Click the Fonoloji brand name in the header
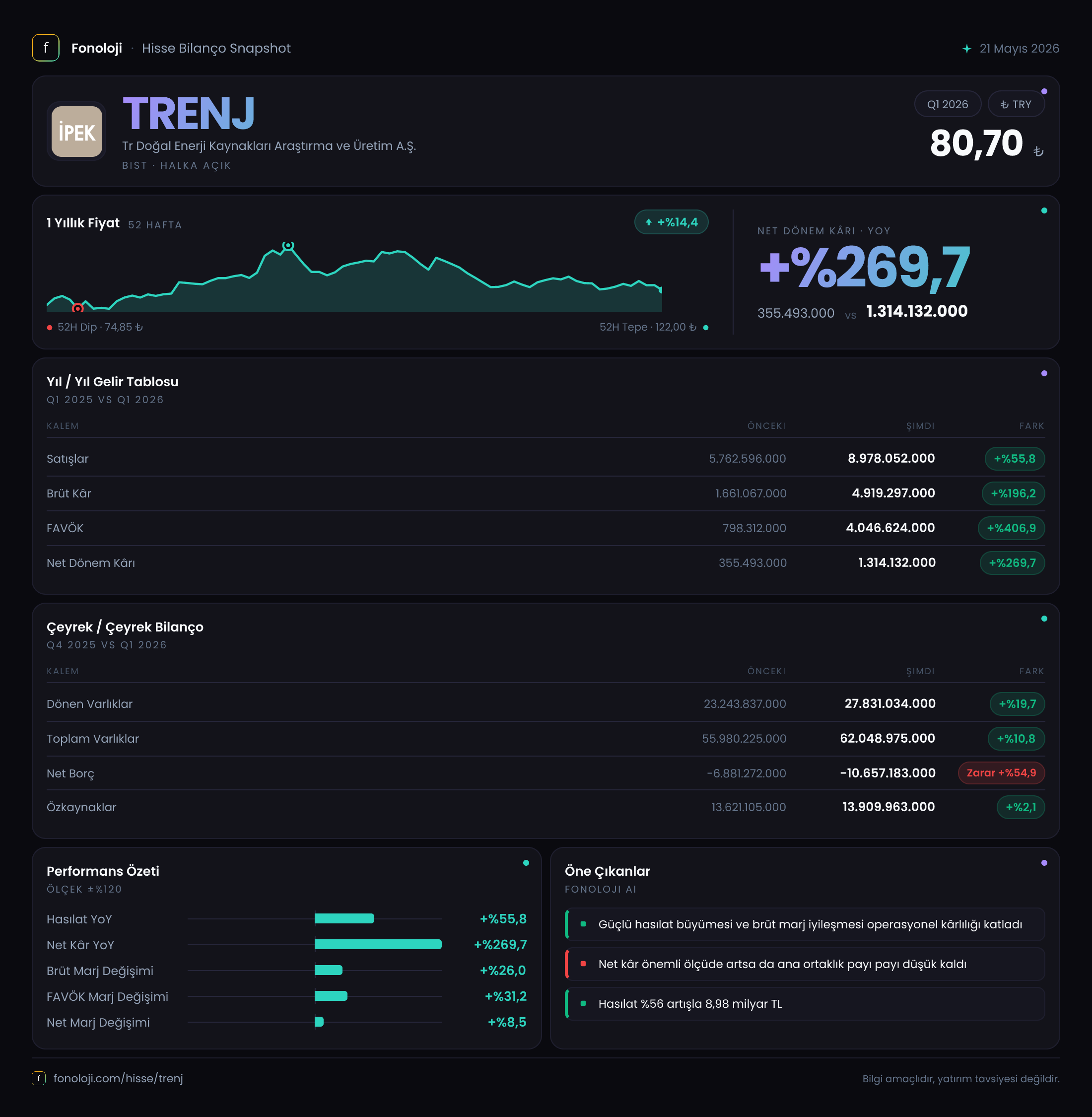Screen dimensions: 1092x1117 96,48
